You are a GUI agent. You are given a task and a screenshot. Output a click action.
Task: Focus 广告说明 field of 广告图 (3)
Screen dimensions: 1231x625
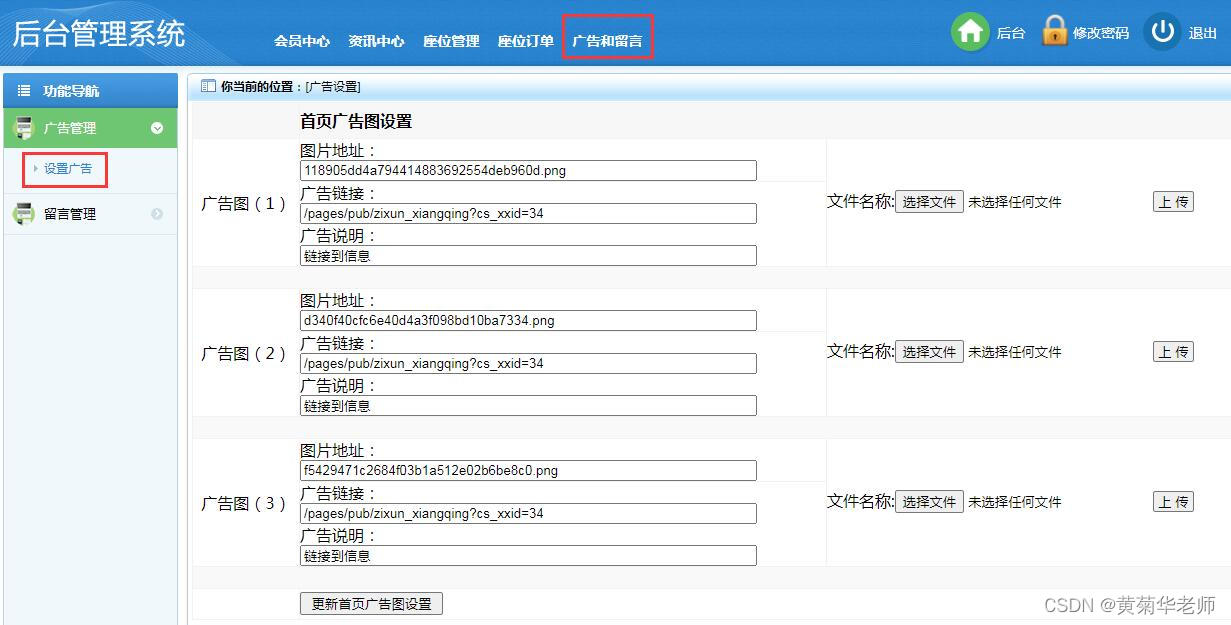[x=528, y=556]
